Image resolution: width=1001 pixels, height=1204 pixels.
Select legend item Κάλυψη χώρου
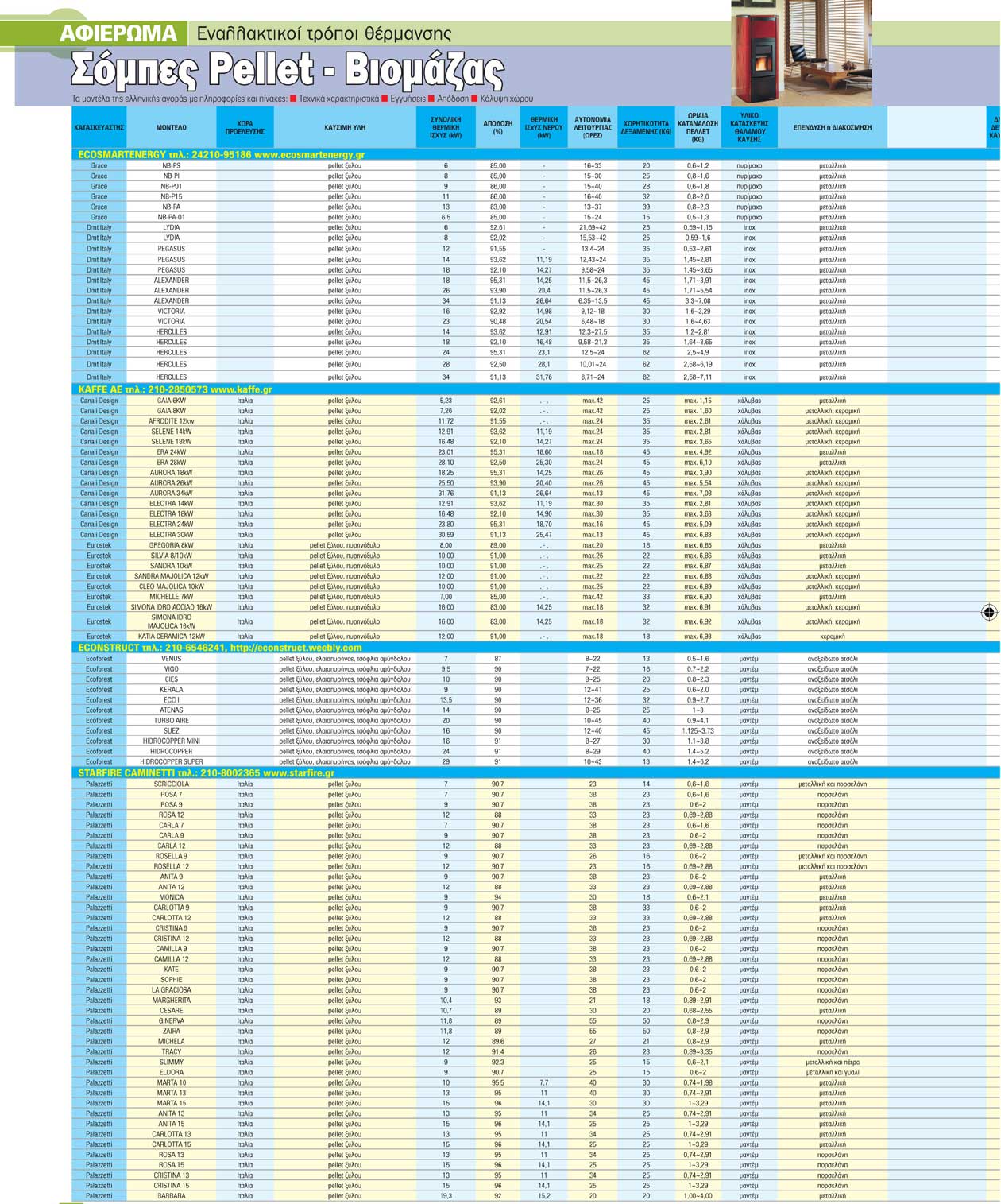coord(506,99)
